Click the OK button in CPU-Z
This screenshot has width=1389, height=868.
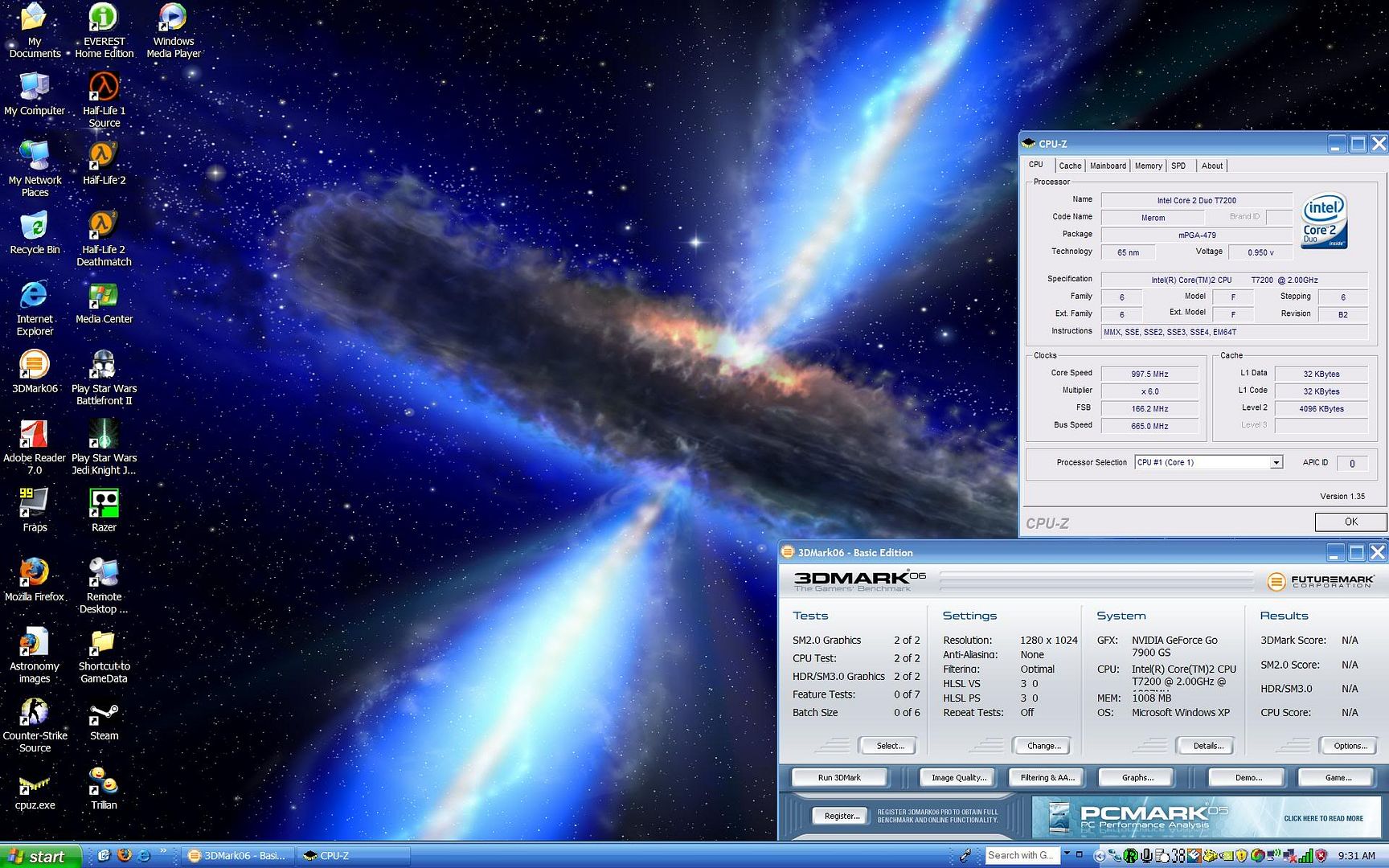tap(1351, 522)
